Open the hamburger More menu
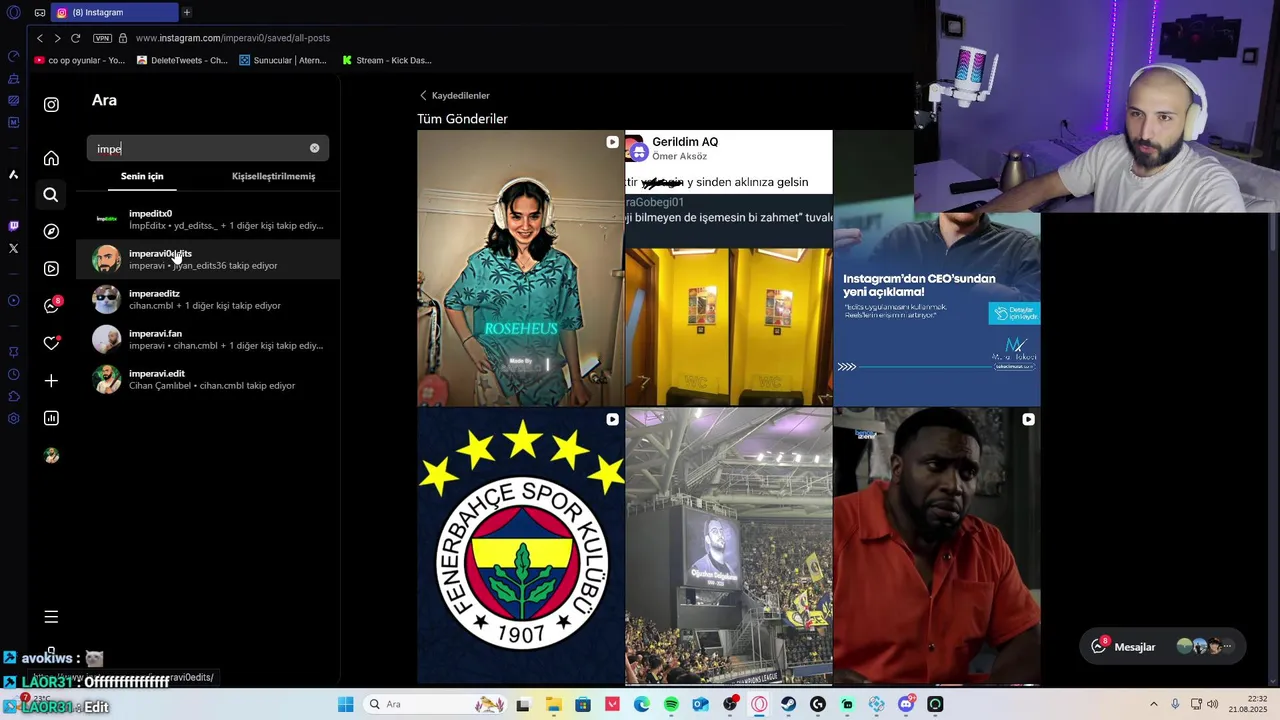 click(x=51, y=617)
